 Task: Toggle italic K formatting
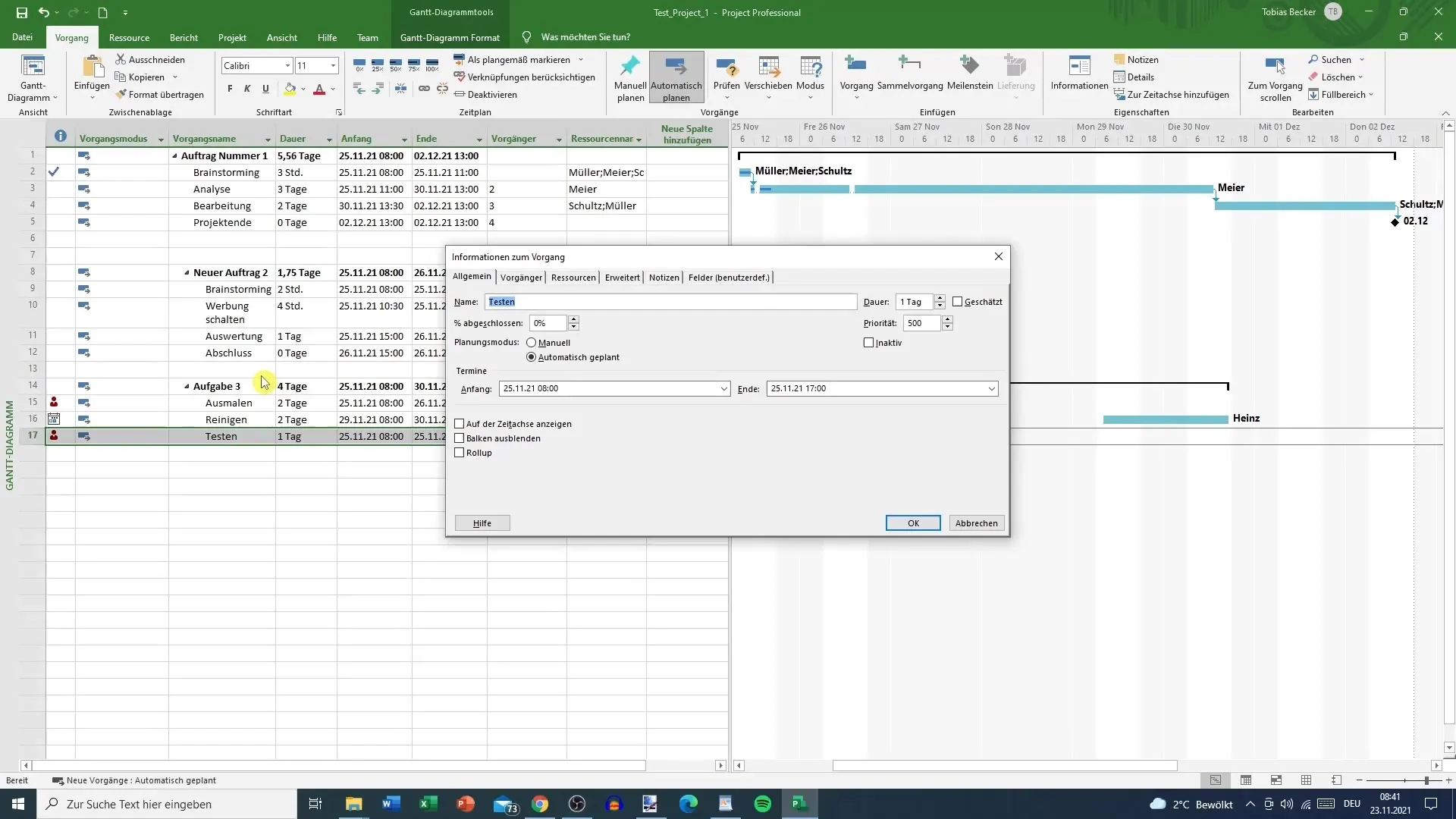247,89
